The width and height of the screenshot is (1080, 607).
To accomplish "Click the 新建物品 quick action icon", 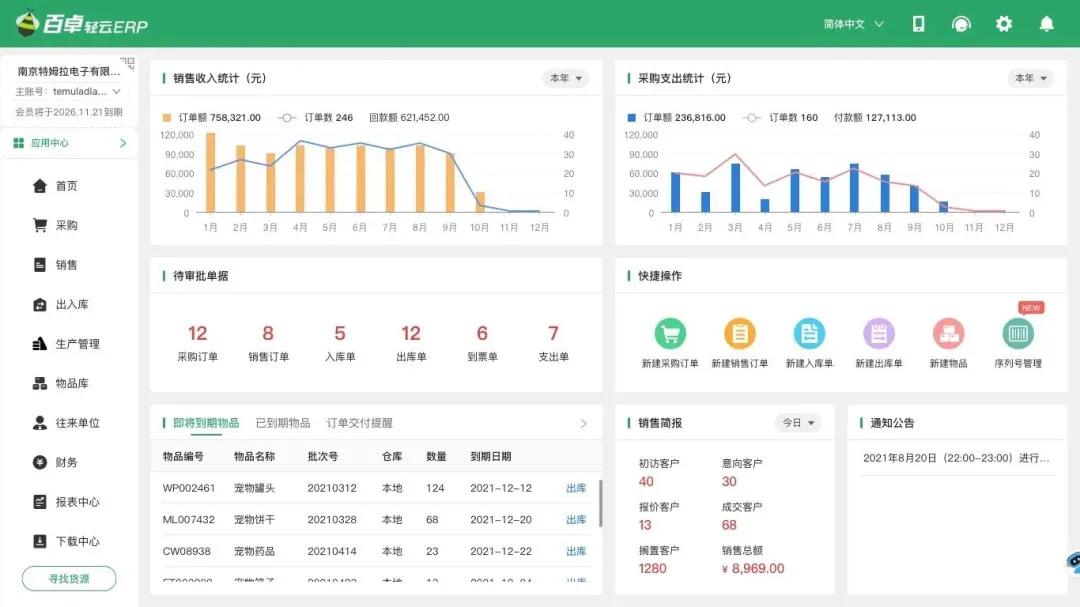I will 947,333.
